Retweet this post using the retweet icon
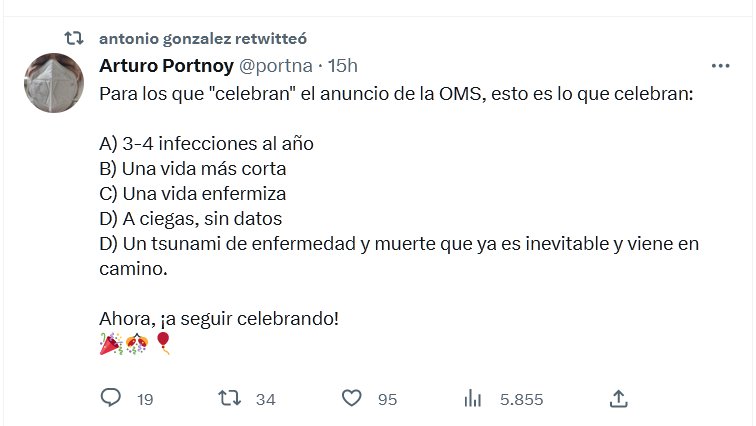This screenshot has height=426, width=756. (x=229, y=398)
